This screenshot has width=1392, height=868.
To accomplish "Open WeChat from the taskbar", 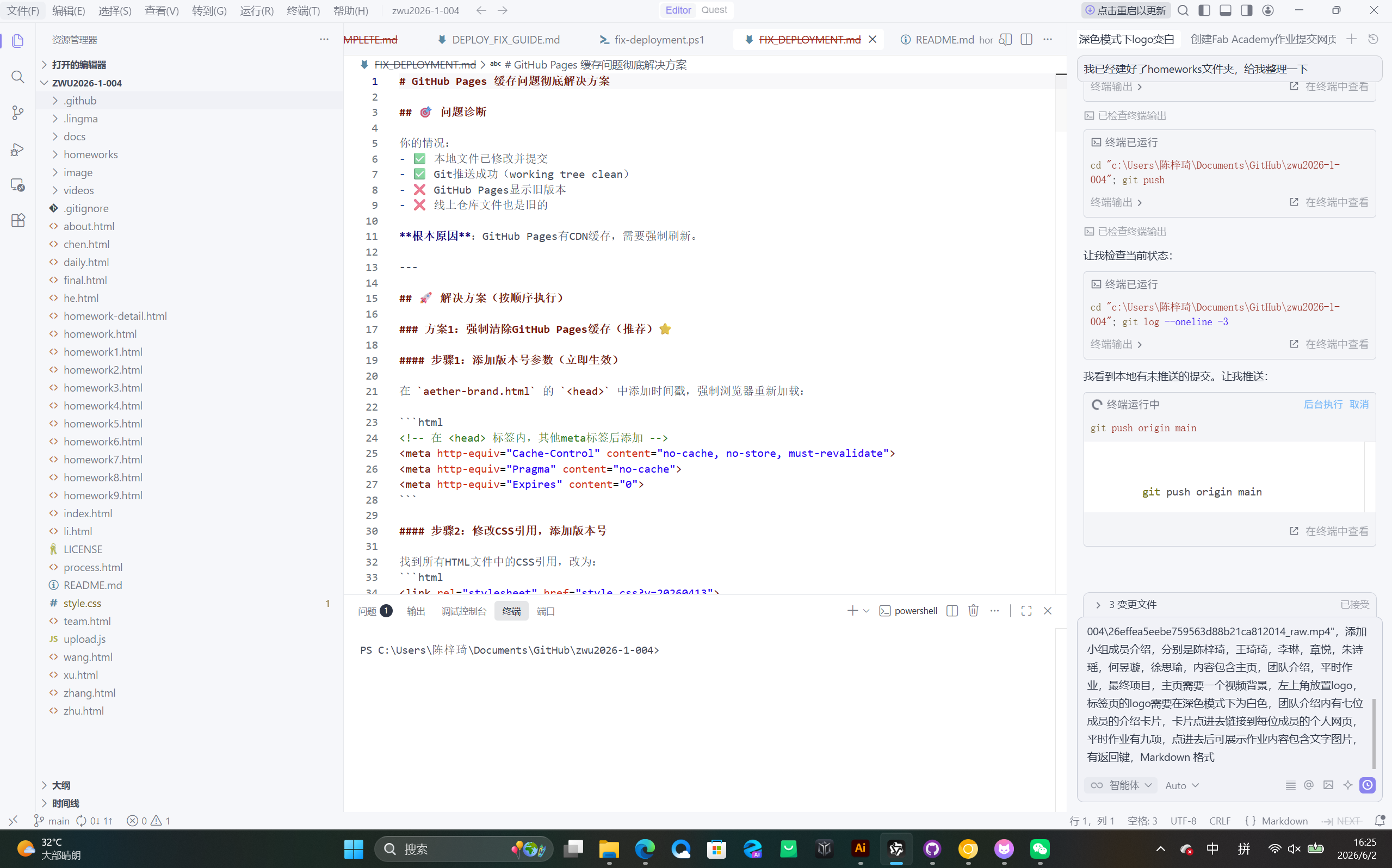I will click(1040, 849).
